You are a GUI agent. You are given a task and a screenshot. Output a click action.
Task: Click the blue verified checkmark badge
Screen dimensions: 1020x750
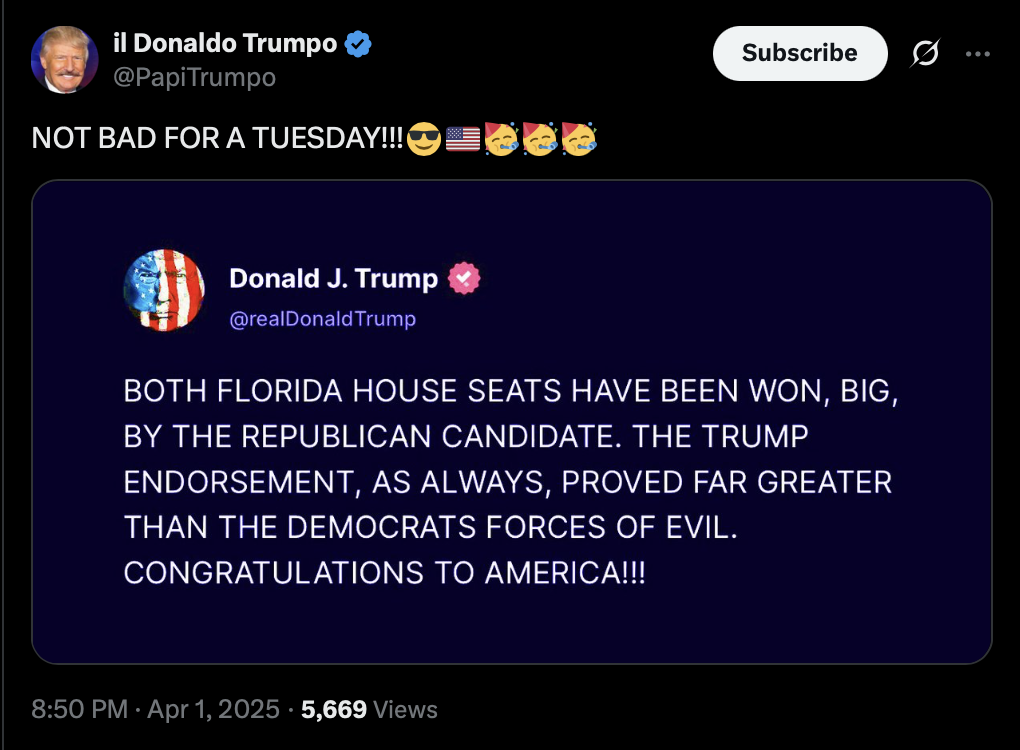(359, 44)
